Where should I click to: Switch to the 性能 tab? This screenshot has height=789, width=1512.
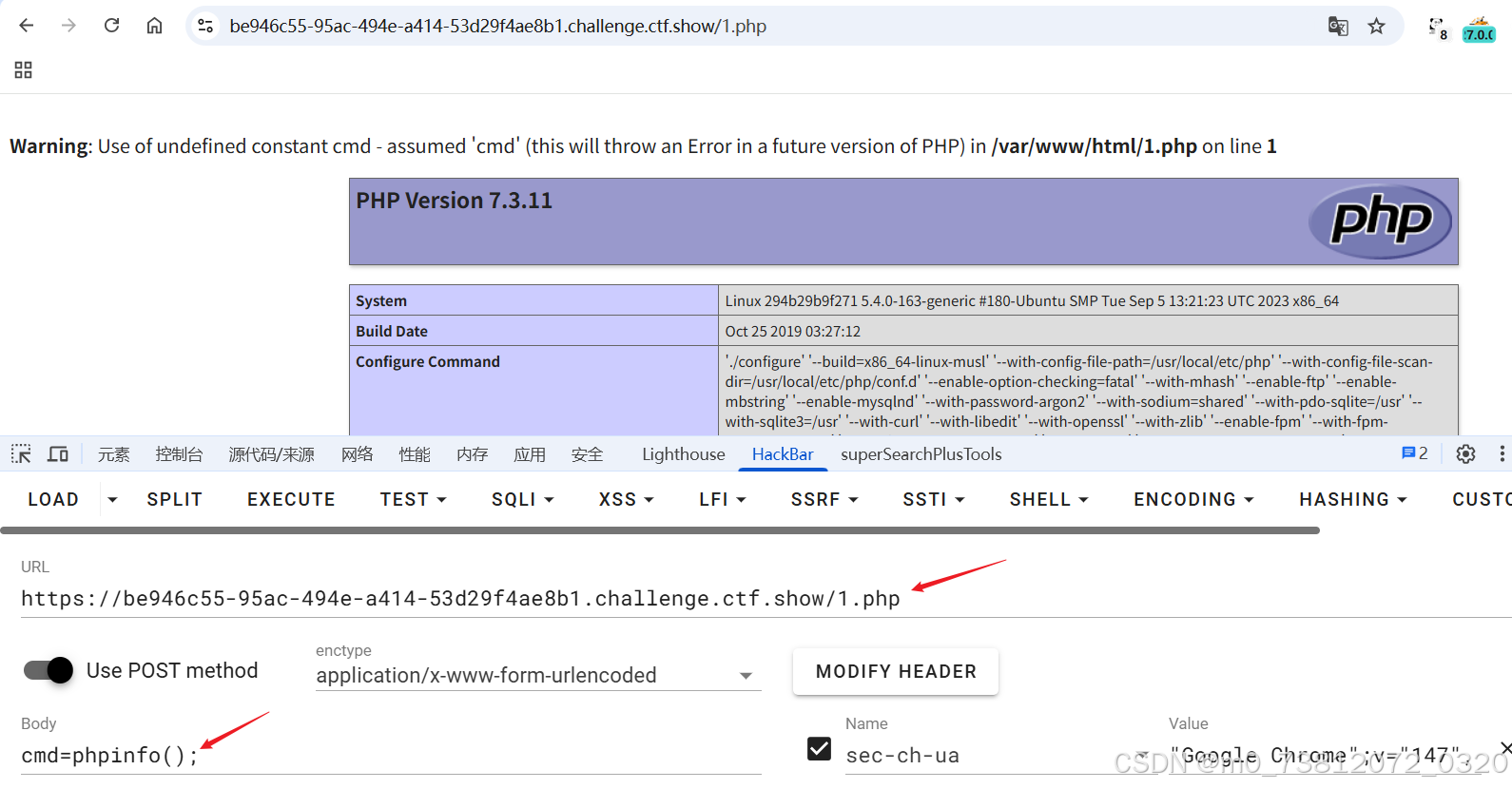415,454
